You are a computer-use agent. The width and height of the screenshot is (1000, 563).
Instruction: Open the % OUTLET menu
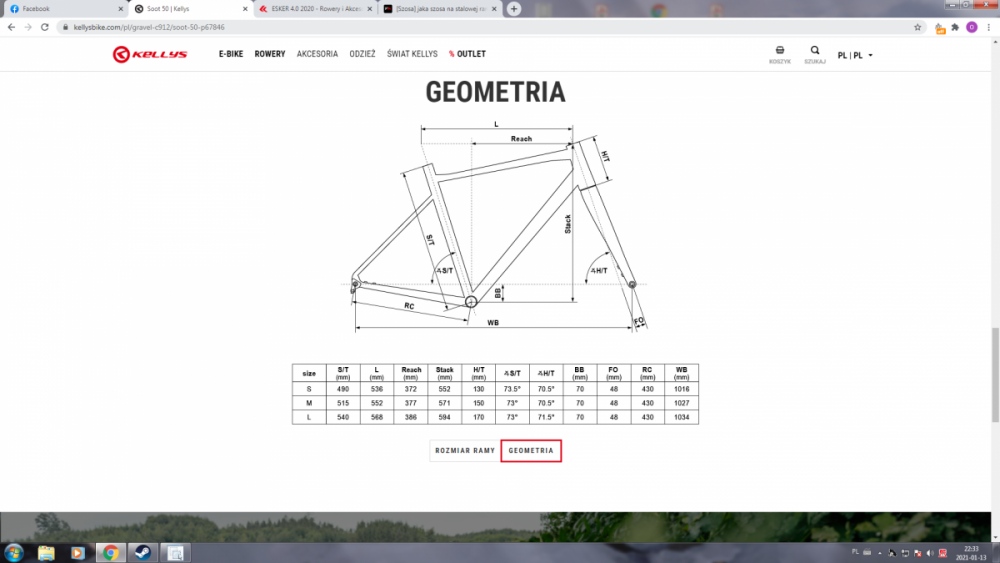pyautogui.click(x=467, y=54)
